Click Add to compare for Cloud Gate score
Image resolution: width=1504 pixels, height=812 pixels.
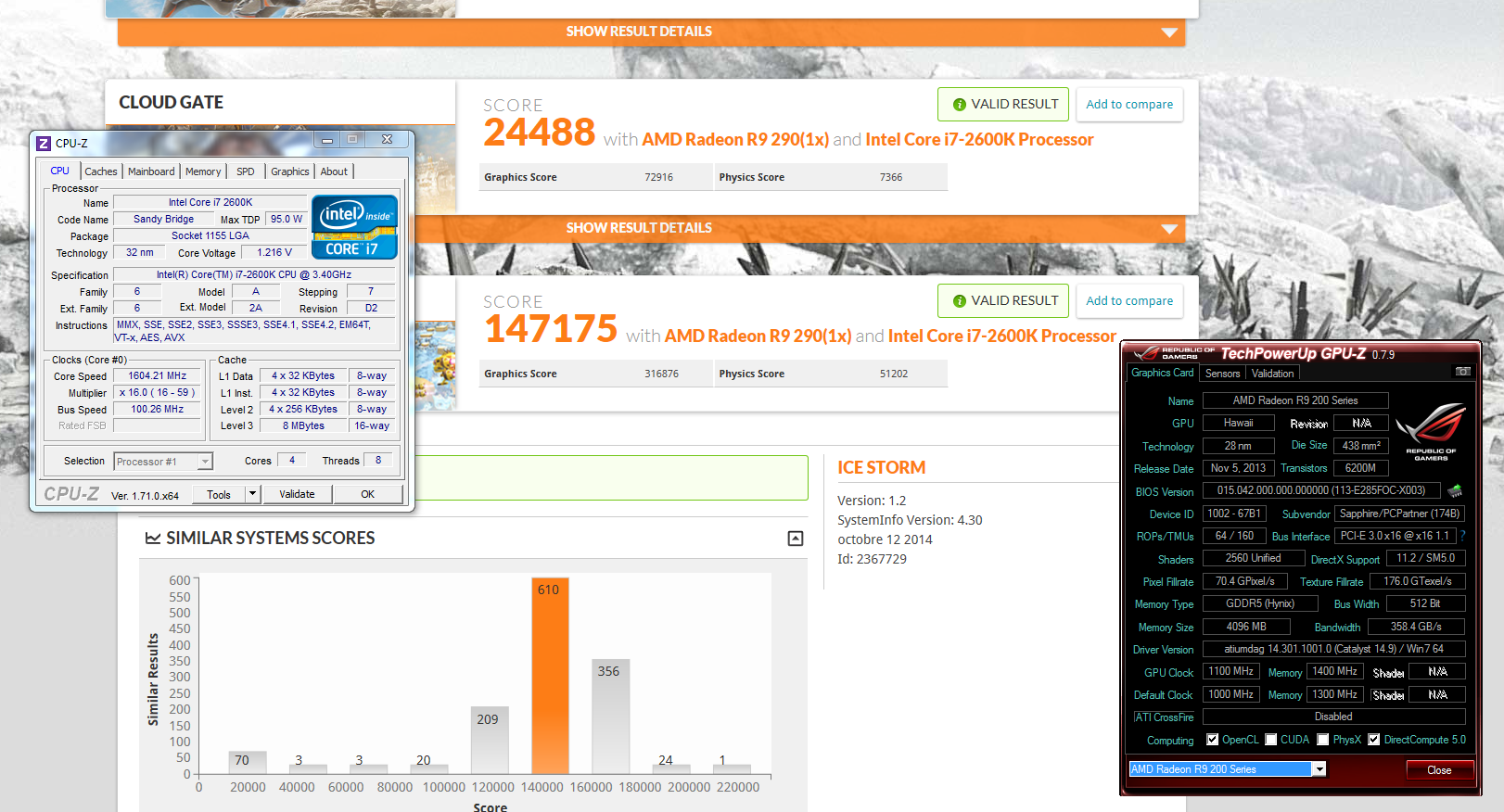point(1129,105)
